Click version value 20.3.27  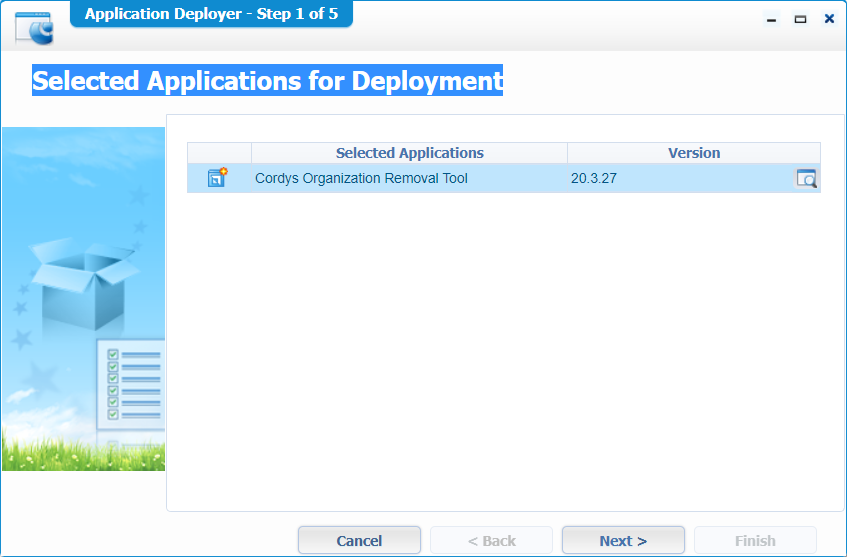(594, 178)
